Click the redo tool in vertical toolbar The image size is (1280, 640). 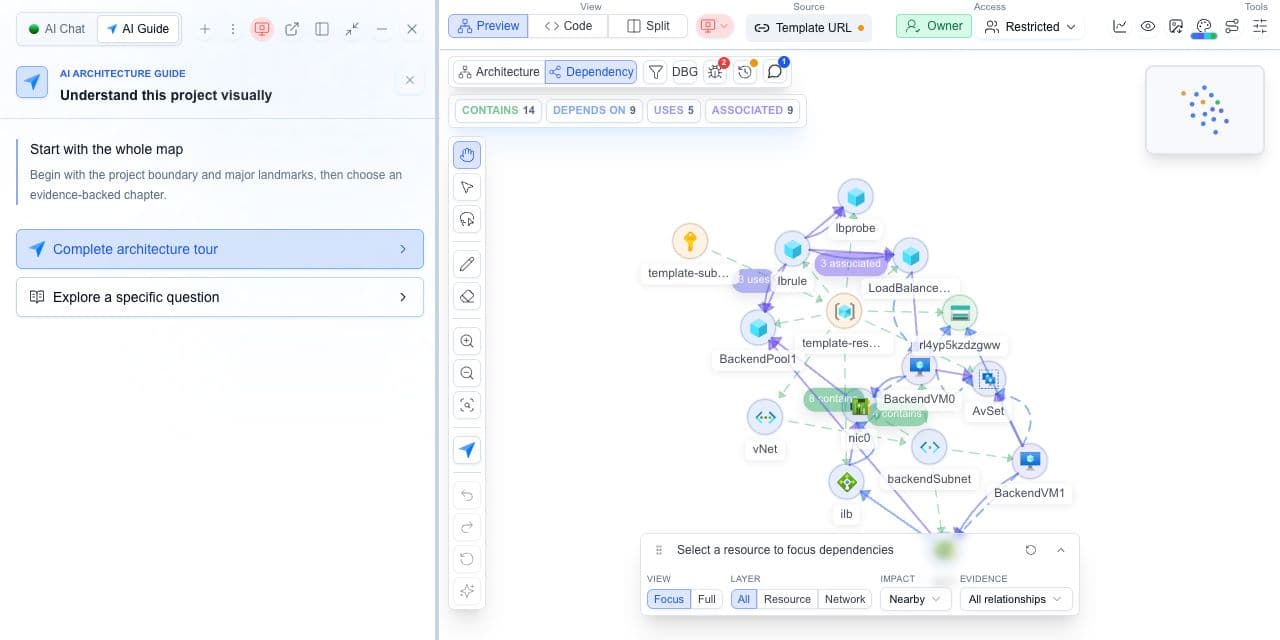467,527
